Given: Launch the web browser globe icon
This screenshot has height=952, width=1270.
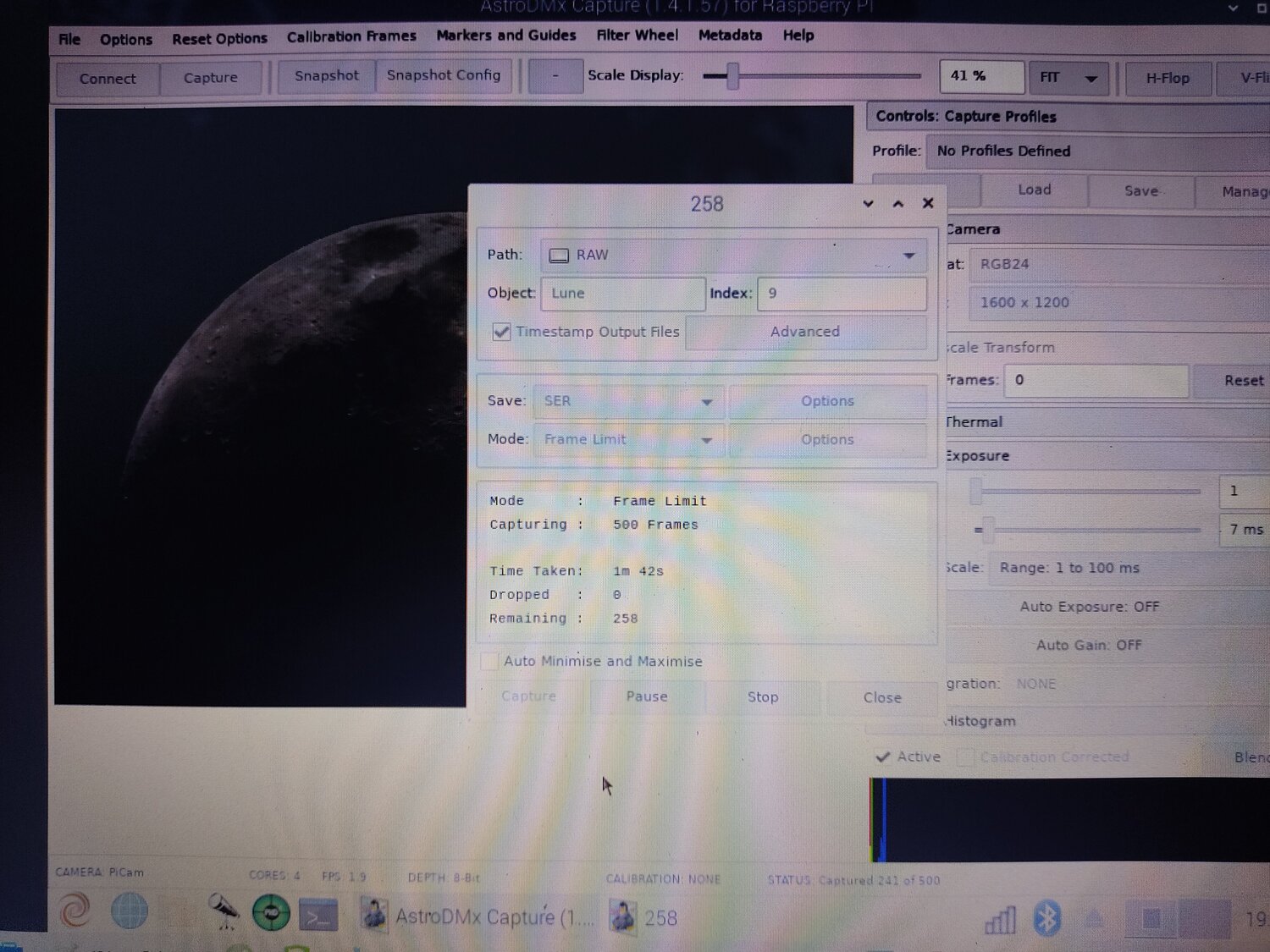Looking at the screenshot, I should [x=130, y=911].
